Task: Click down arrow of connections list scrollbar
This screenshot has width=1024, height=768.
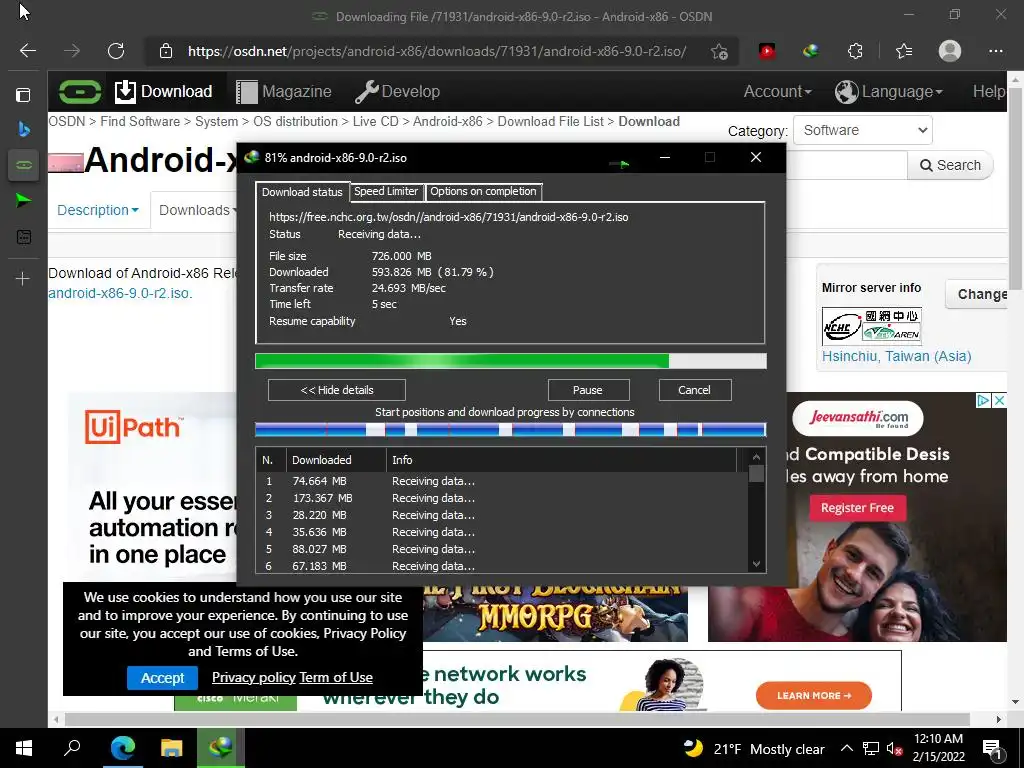Action: point(756,564)
